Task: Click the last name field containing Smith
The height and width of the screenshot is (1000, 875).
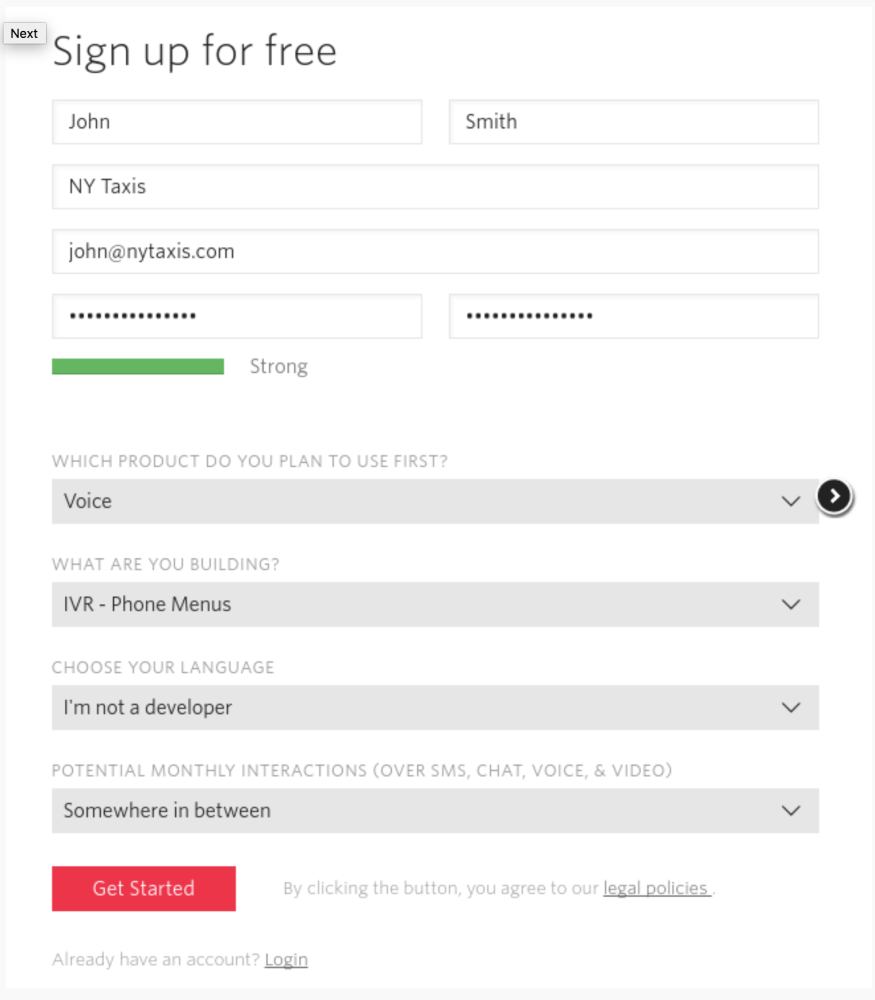Action: 634,122
